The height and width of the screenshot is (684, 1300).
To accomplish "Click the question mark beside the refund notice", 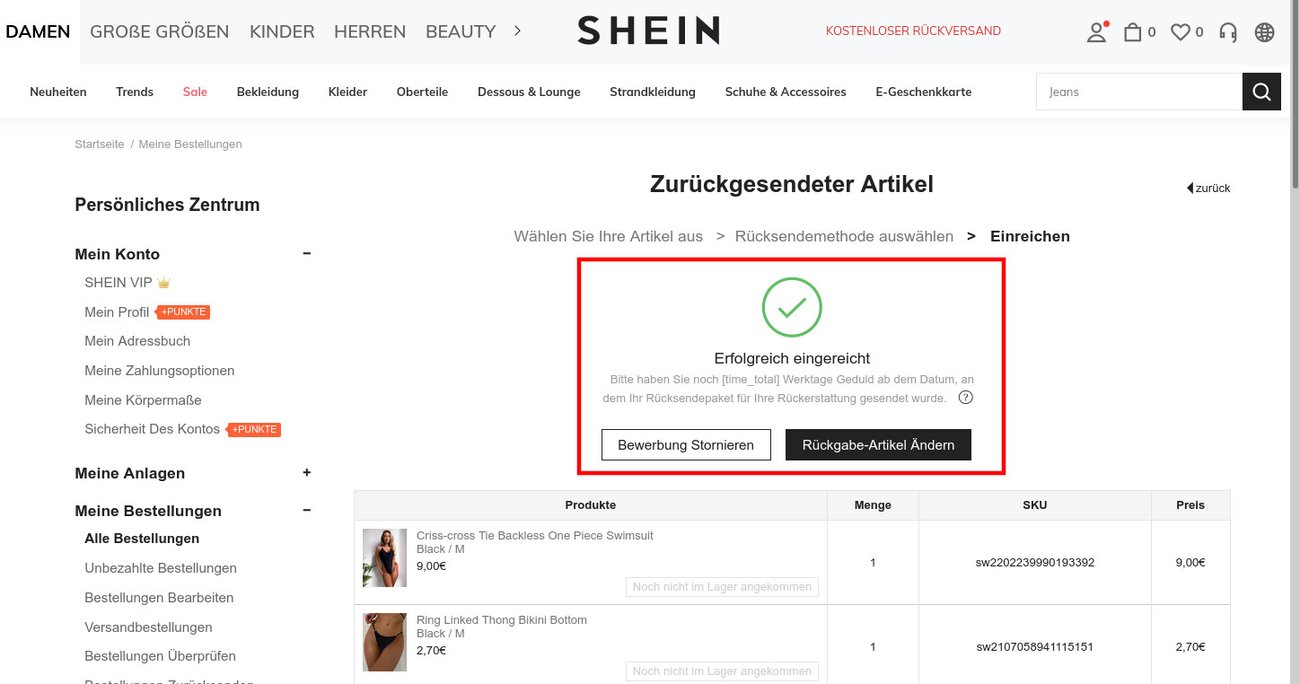I will pos(965,397).
